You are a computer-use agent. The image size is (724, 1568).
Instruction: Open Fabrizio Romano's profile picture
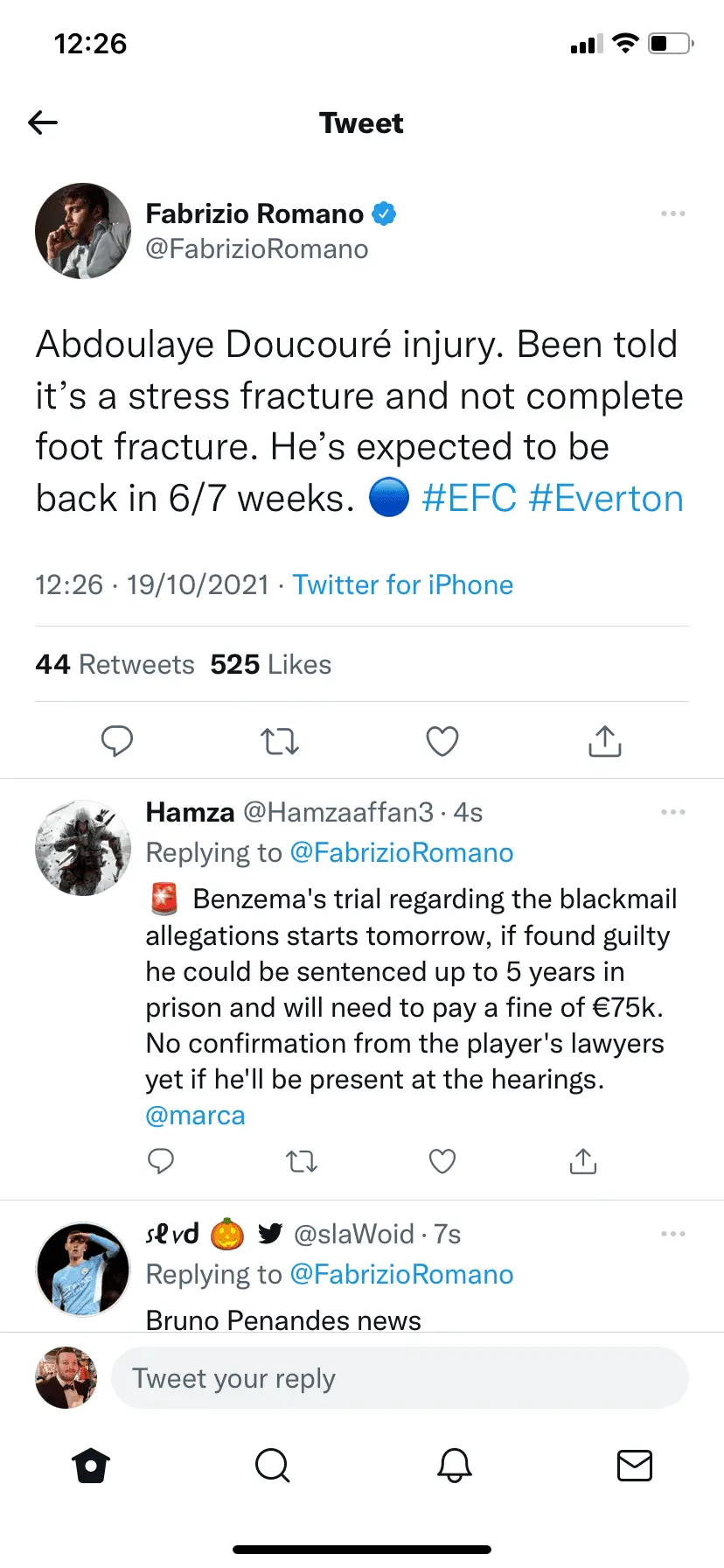click(83, 231)
